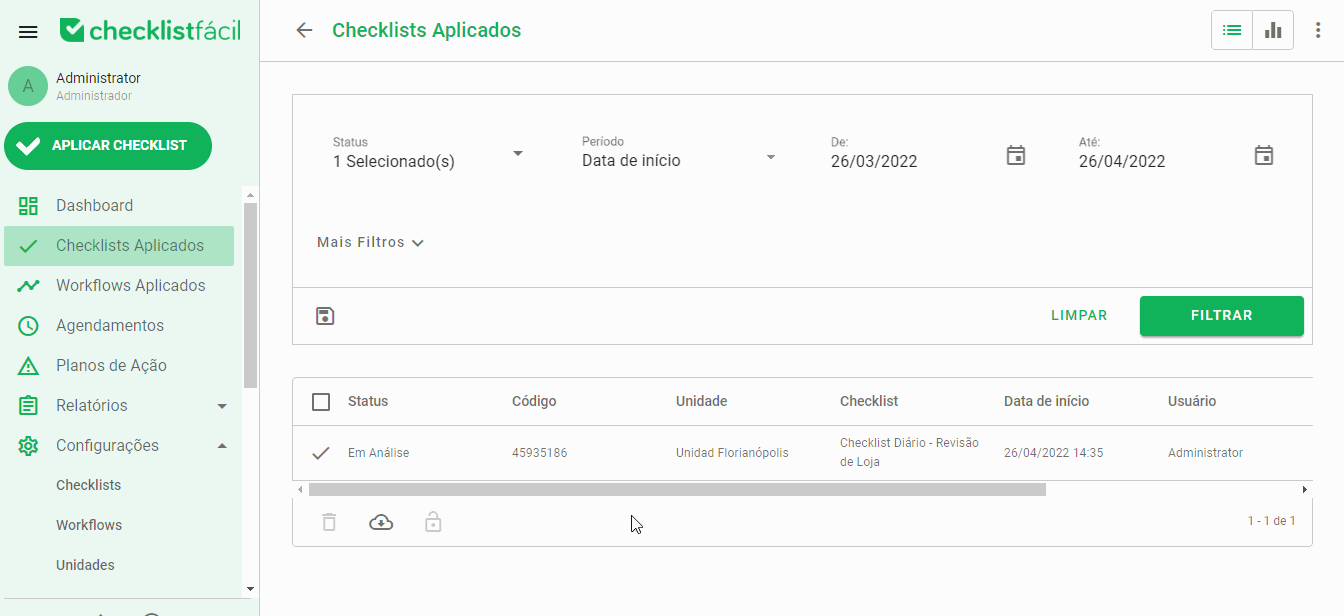Toggle the hamburger menu in the sidebar

click(28, 30)
